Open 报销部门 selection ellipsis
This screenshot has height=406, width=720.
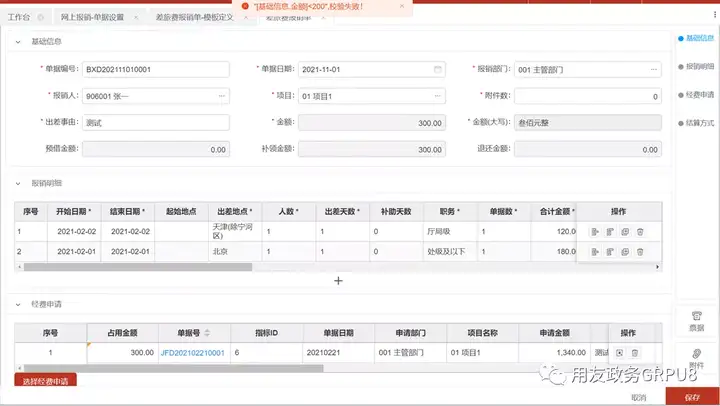click(x=653, y=69)
